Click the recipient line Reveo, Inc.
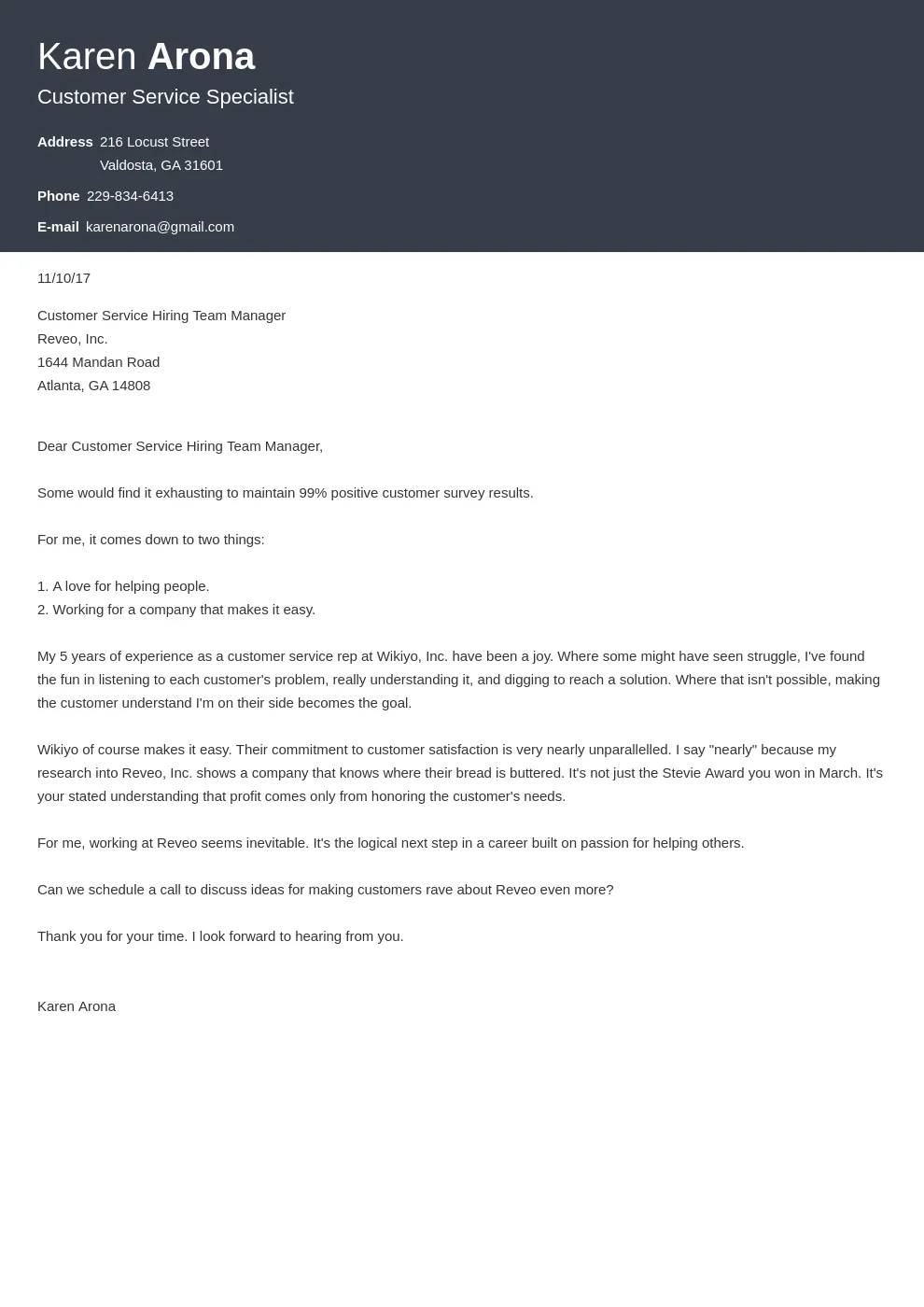Viewport: 924px width, 1307px height. click(x=72, y=339)
